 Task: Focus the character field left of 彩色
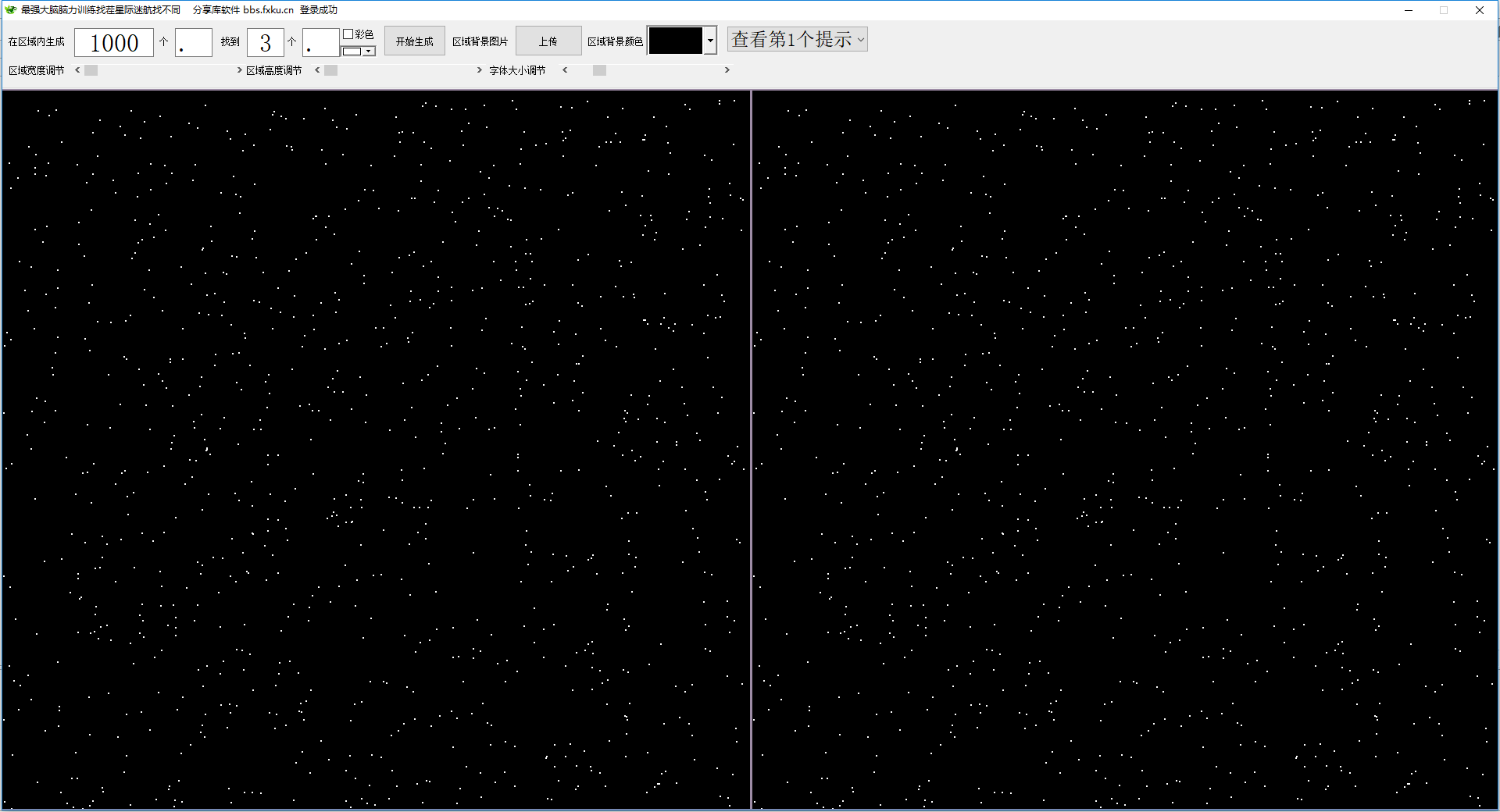[321, 43]
